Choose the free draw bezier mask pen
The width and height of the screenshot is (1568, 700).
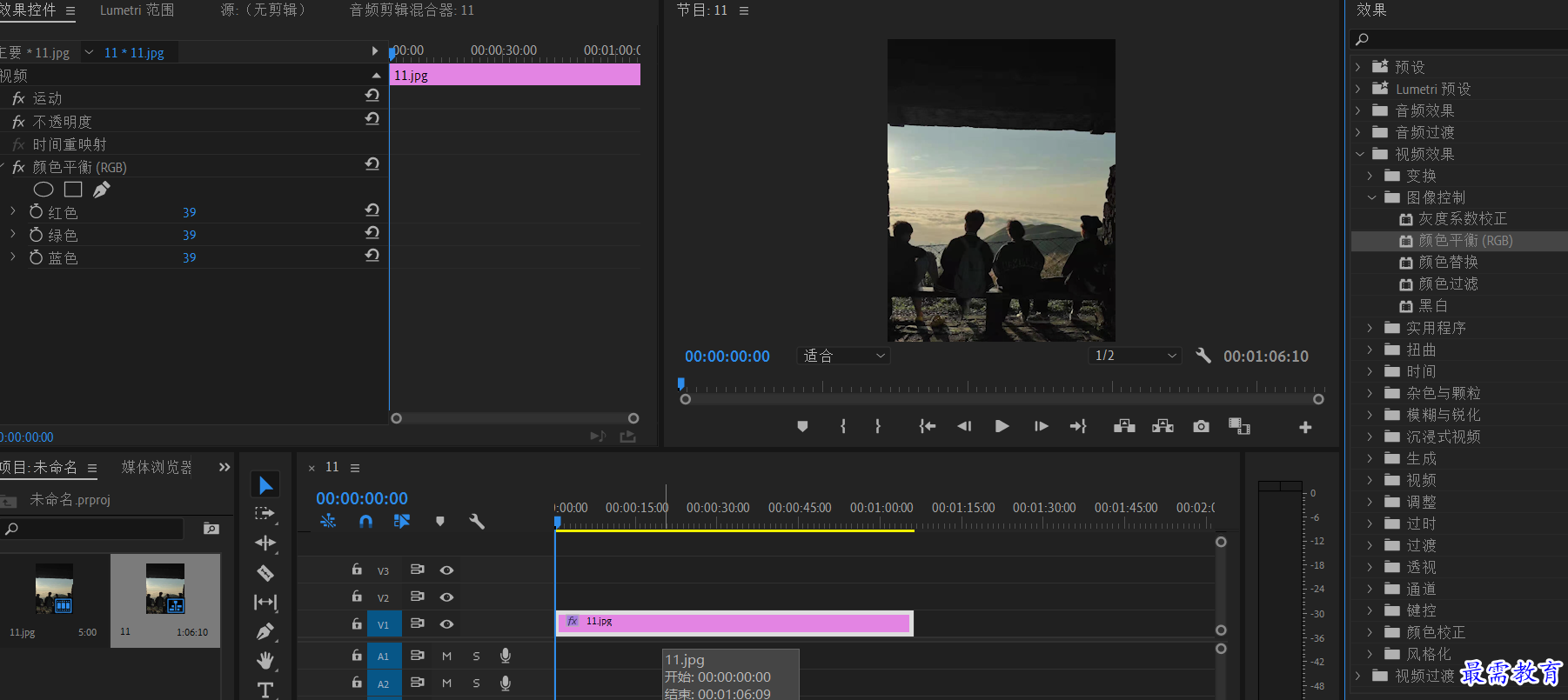coord(102,190)
